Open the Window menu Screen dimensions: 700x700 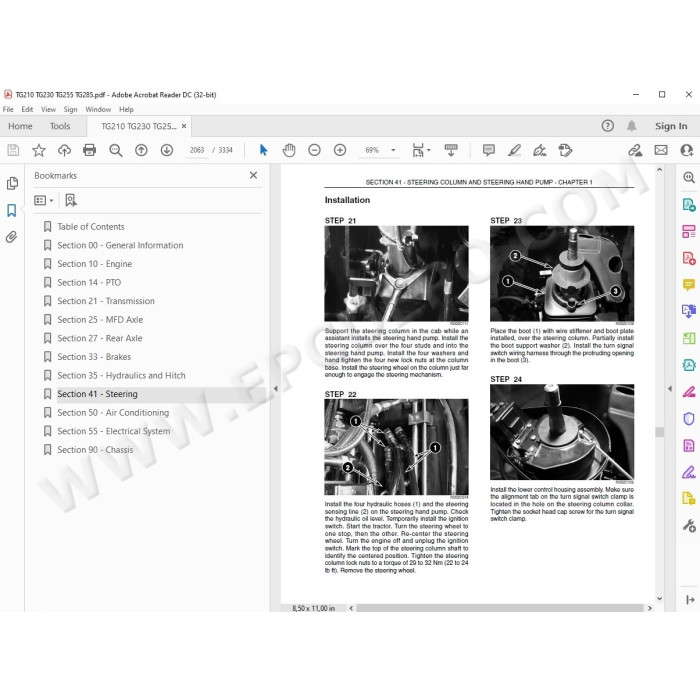pos(98,109)
